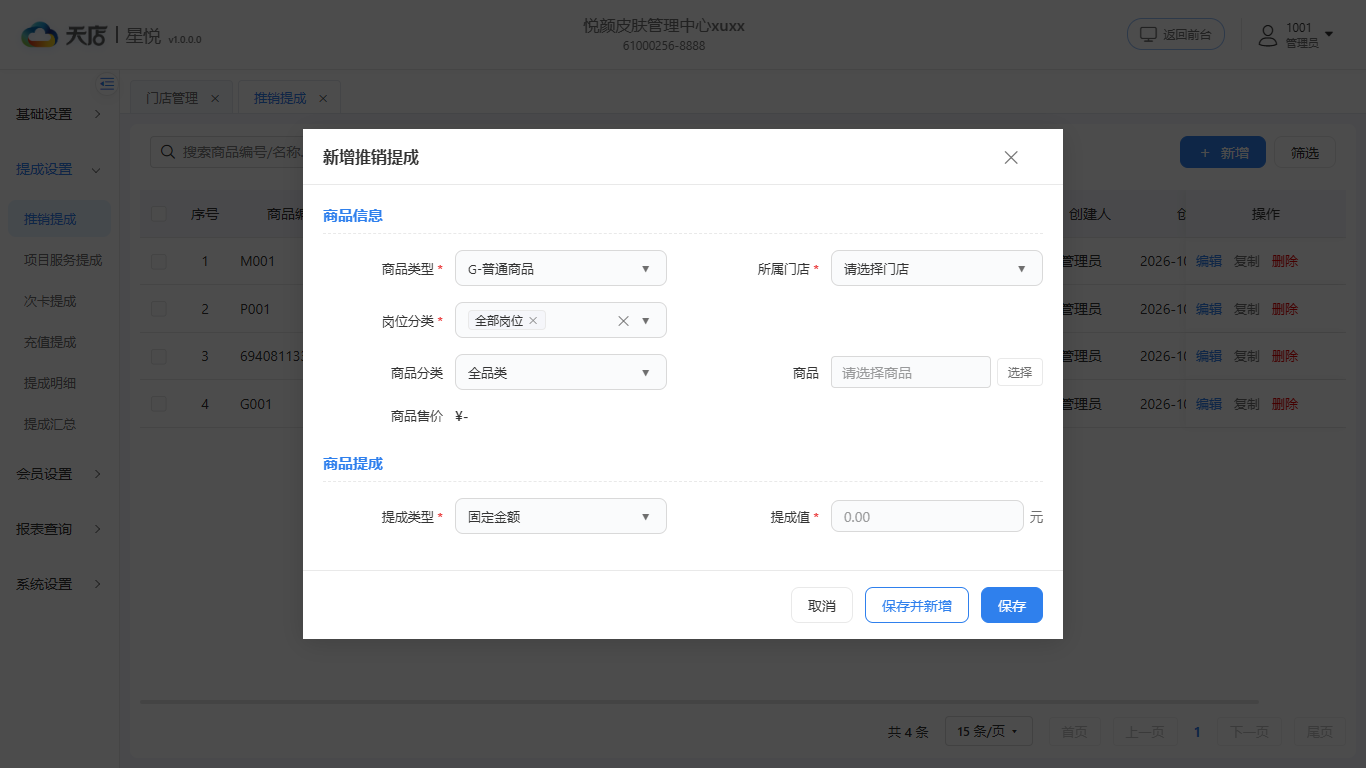Screen dimensions: 1366x768
Task: Click the user avatar icon in header
Action: (x=1268, y=35)
